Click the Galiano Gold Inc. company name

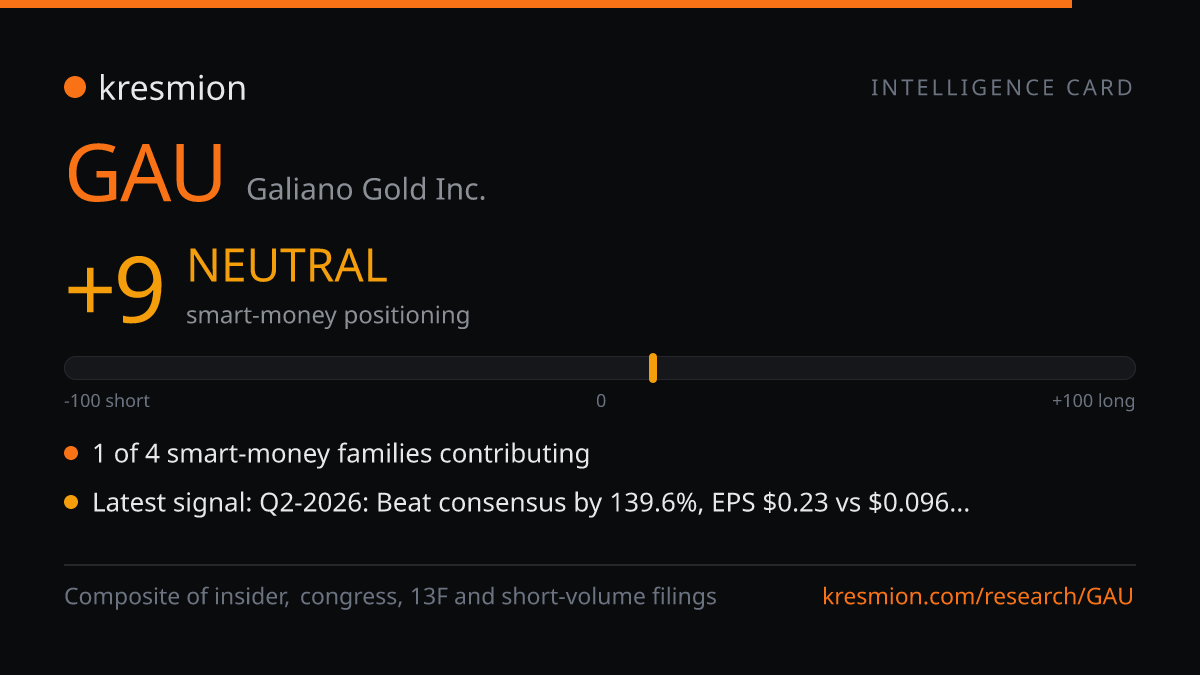[x=366, y=189]
